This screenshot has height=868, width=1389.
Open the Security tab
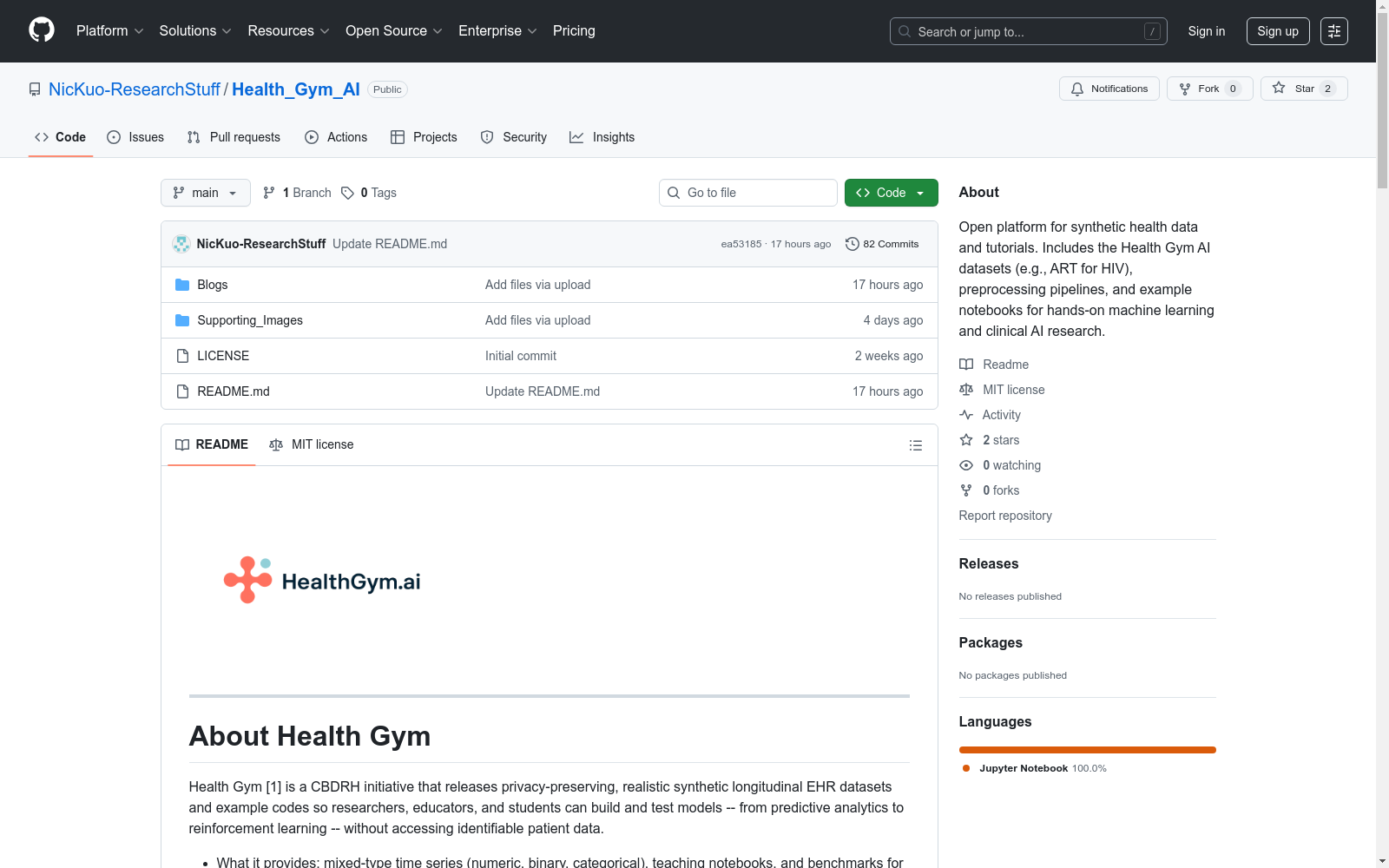pyautogui.click(x=514, y=137)
